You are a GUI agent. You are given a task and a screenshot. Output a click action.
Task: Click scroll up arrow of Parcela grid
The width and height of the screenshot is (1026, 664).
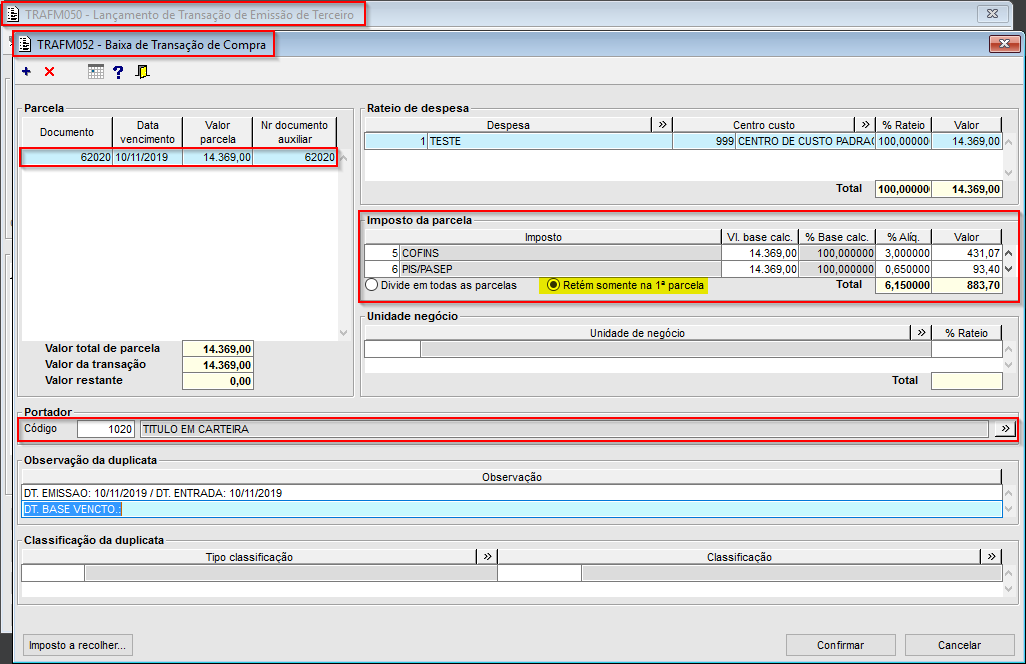(x=344, y=158)
